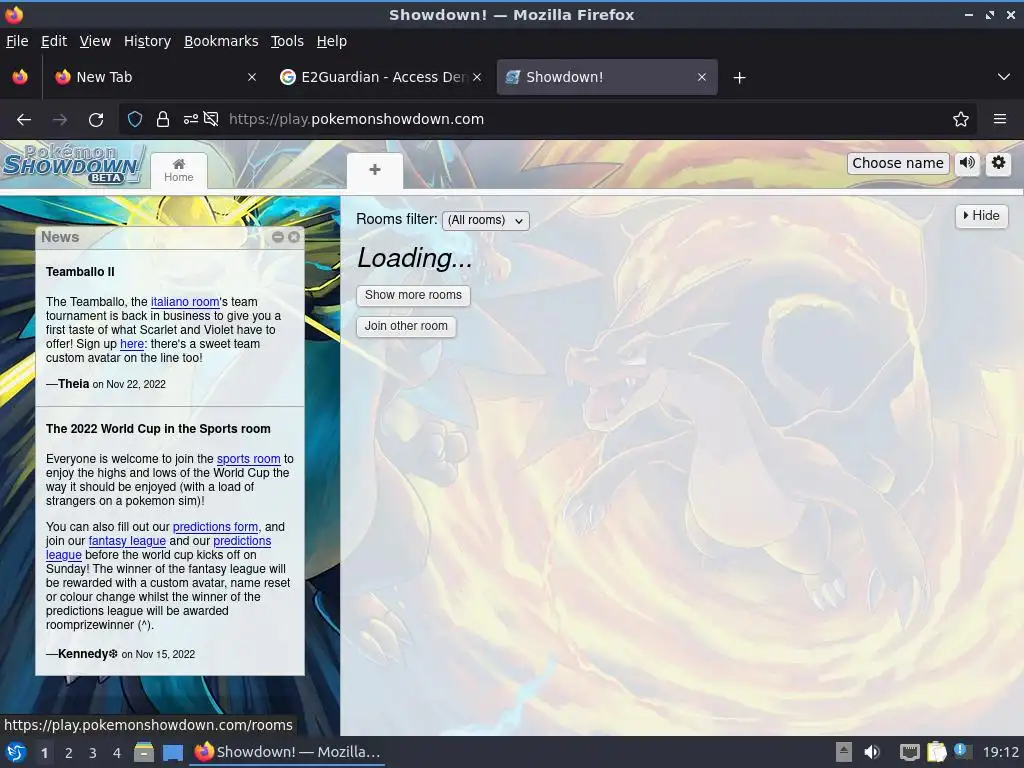The height and width of the screenshot is (768, 1024).
Task: Switch to workspace 4
Action: point(116,753)
